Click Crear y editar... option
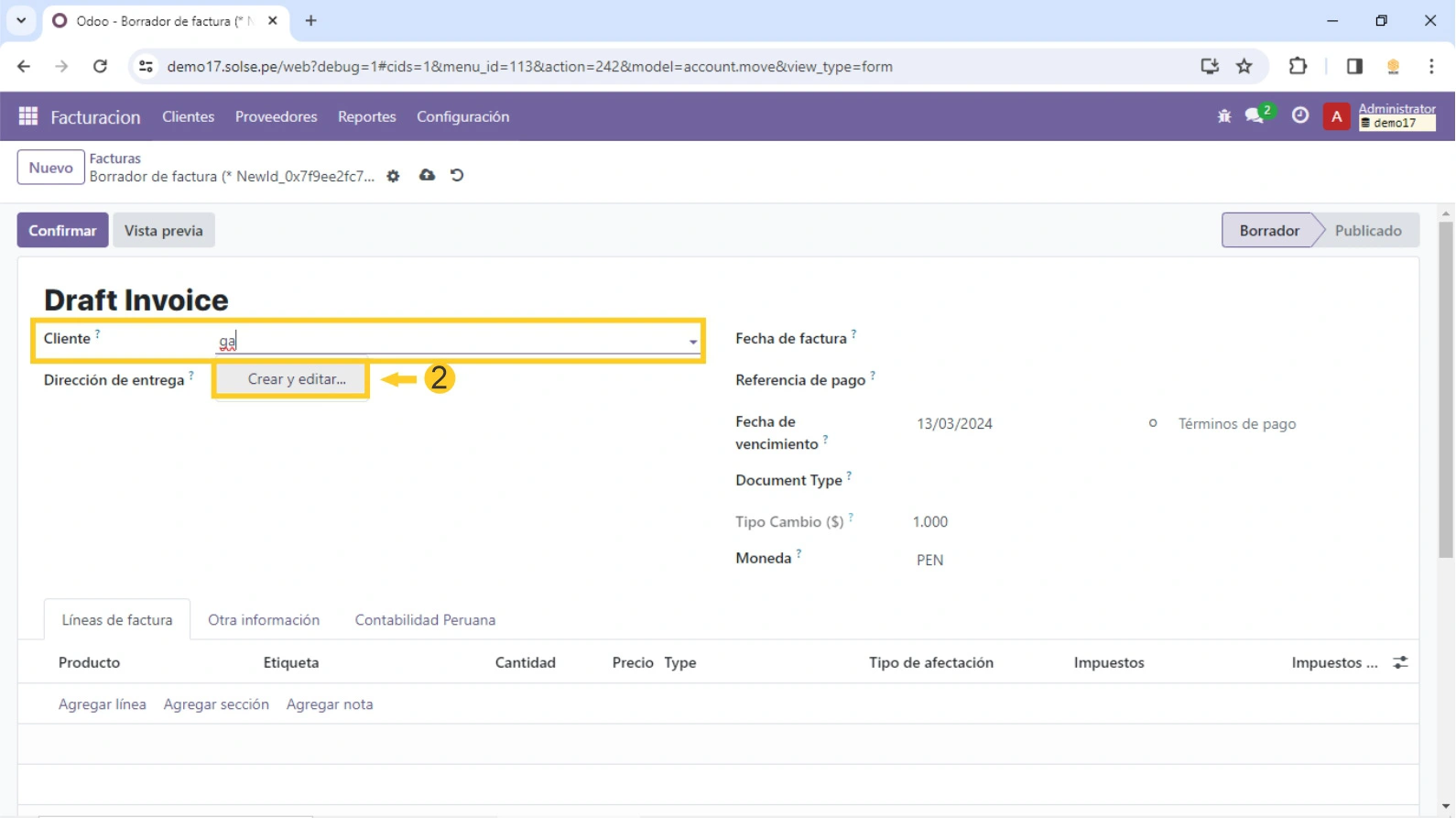Viewport: 1456px width, 818px height. click(x=296, y=379)
